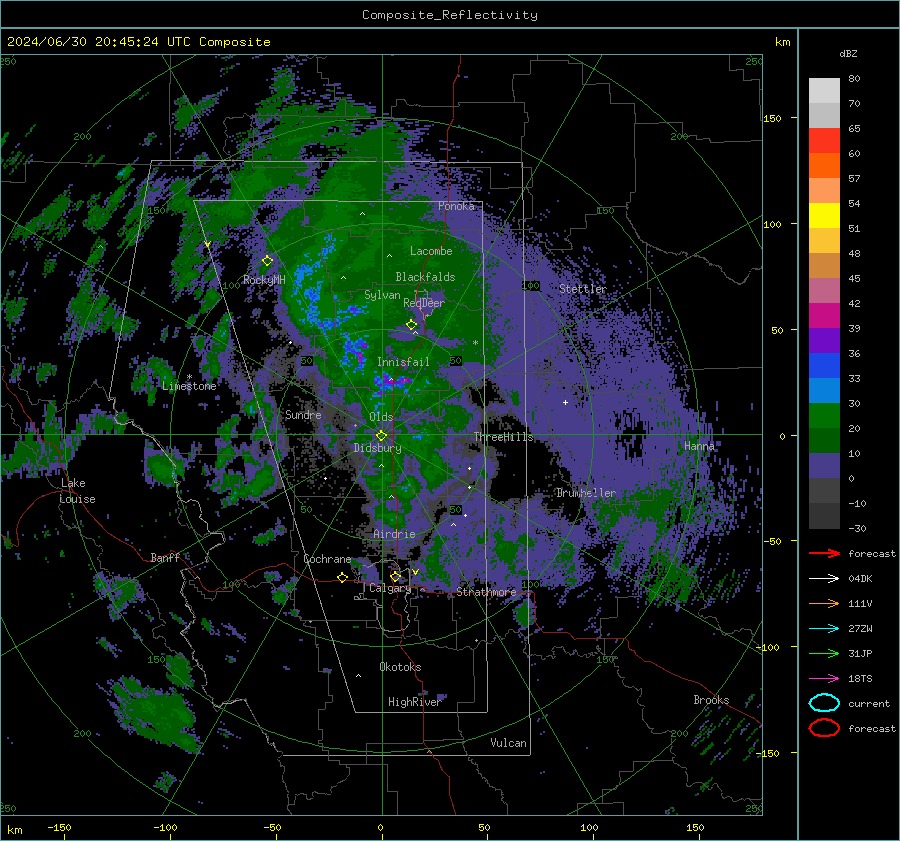Screen dimensions: 900x841
Task: Click yellow diamond marker beside RockyMH
Action: pos(267,261)
